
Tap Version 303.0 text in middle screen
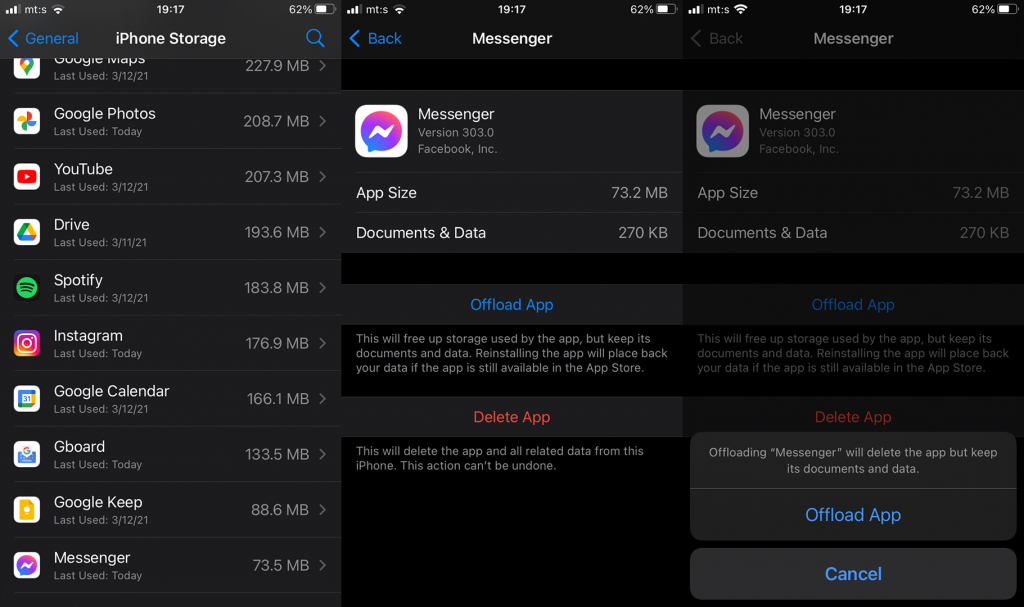pyautogui.click(x=456, y=132)
